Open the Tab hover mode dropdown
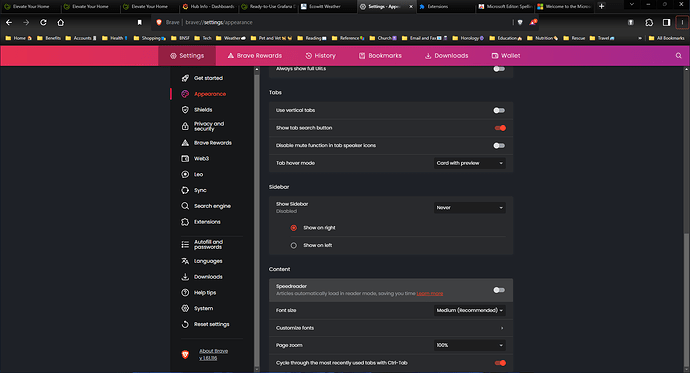 click(x=470, y=163)
